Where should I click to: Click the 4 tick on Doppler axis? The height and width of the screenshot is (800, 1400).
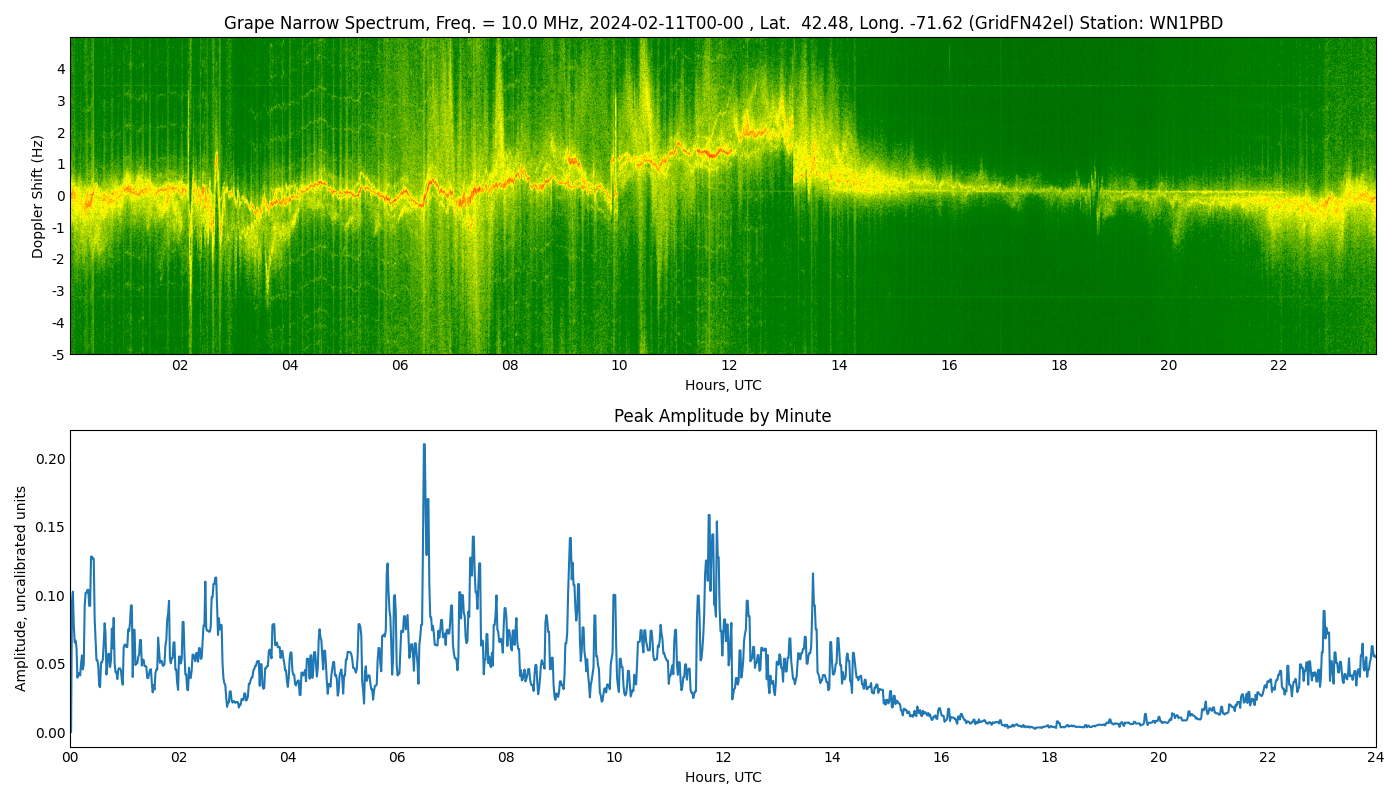point(61,69)
